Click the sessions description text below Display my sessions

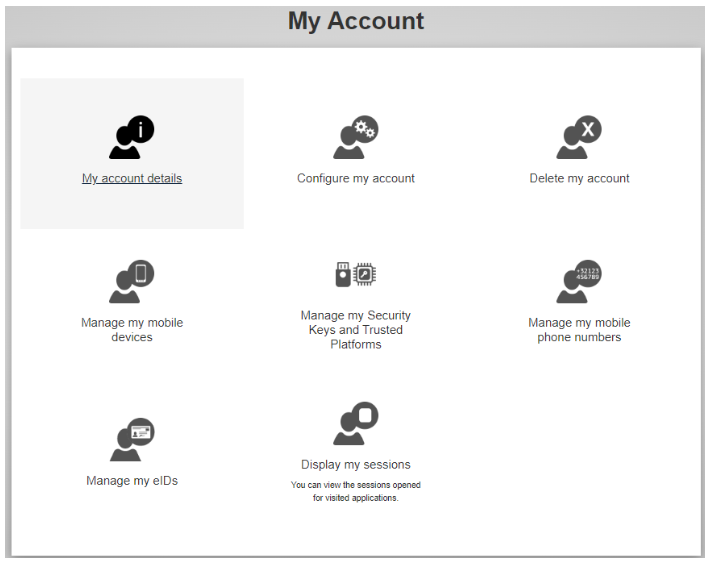(356, 492)
